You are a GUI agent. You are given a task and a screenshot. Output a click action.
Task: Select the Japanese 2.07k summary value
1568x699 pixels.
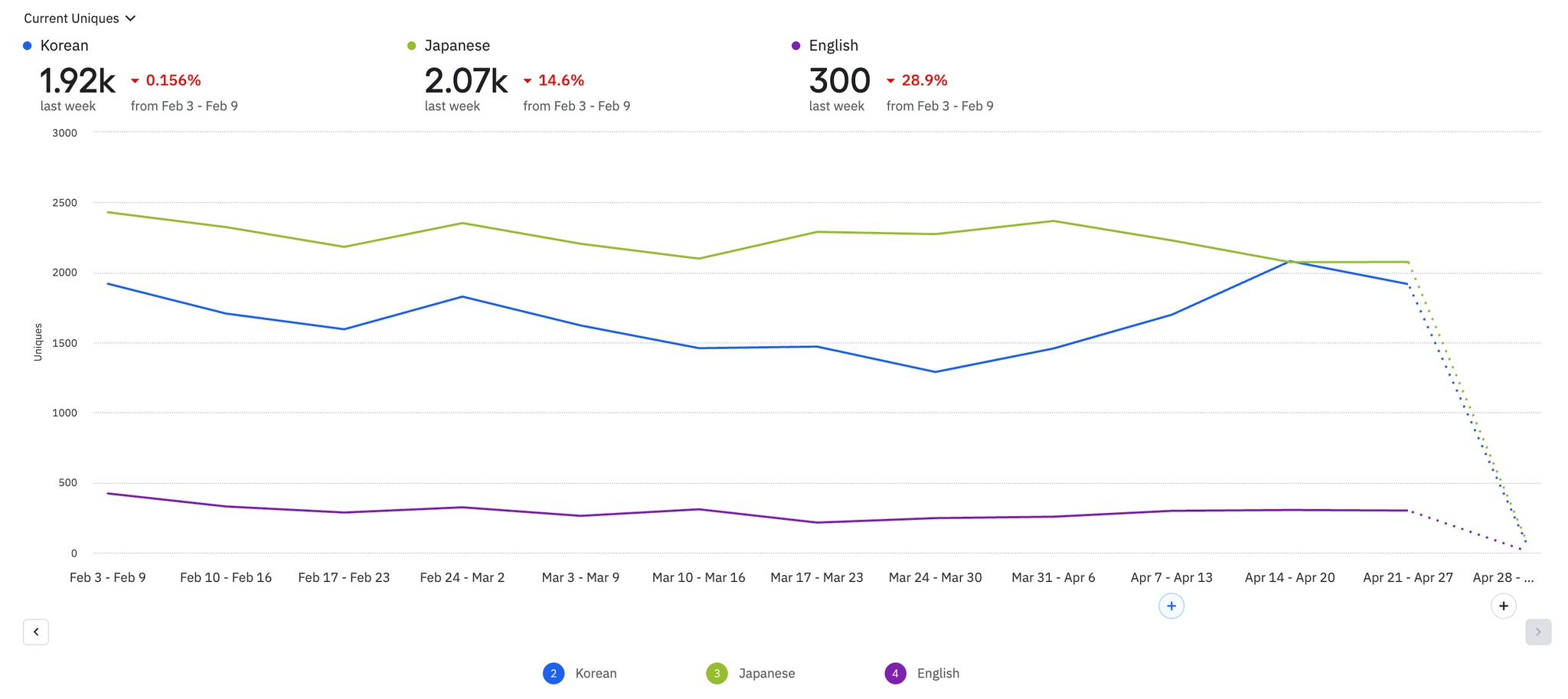coord(465,80)
